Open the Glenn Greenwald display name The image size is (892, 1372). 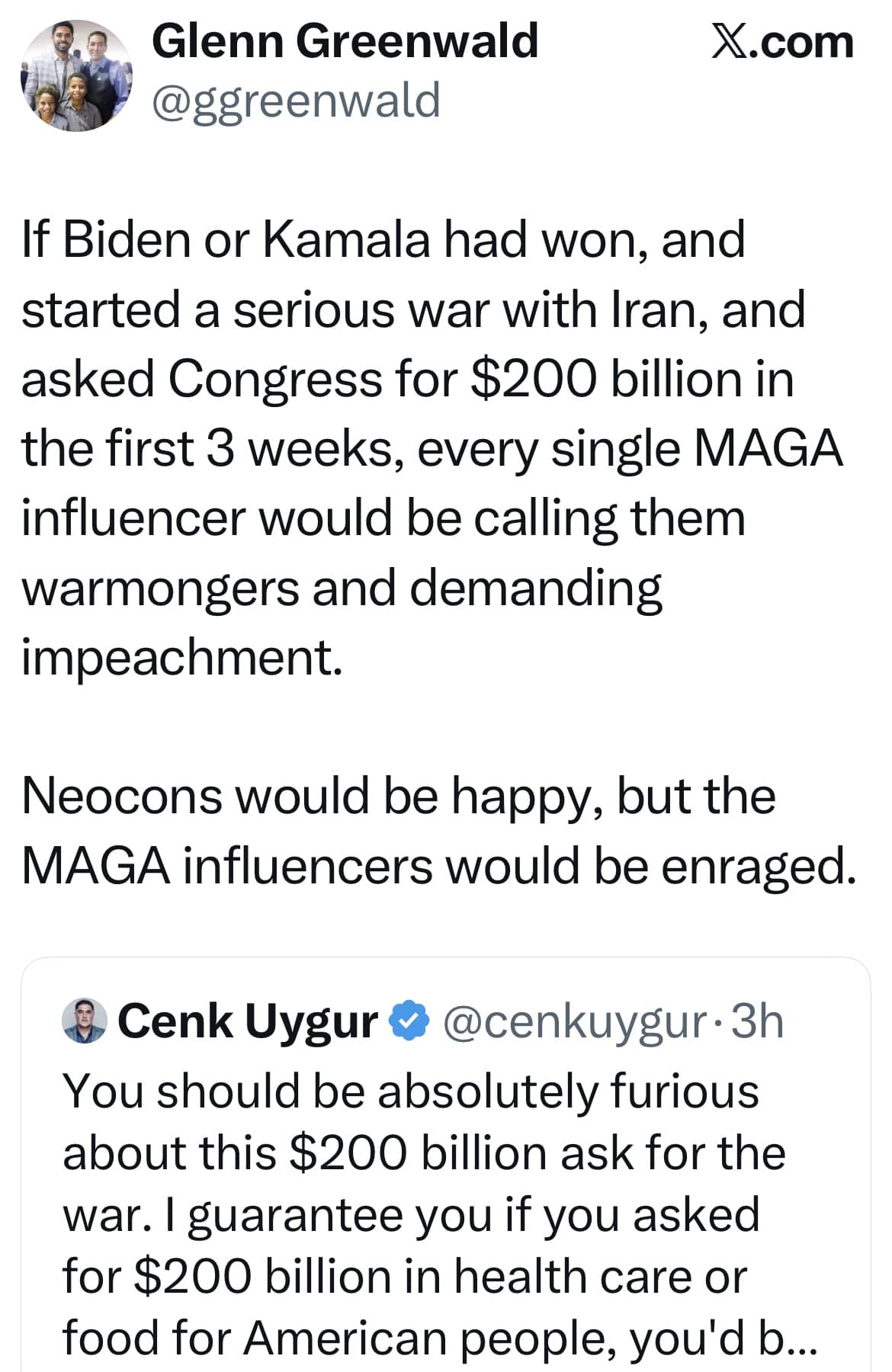345,41
